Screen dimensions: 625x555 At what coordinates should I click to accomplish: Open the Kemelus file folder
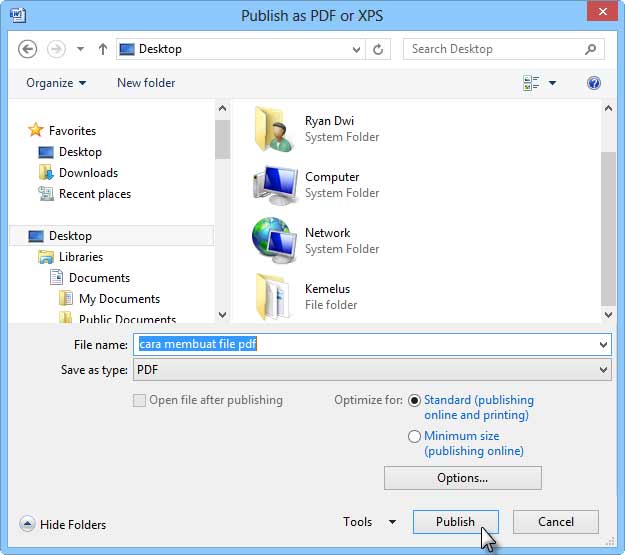tap(273, 297)
